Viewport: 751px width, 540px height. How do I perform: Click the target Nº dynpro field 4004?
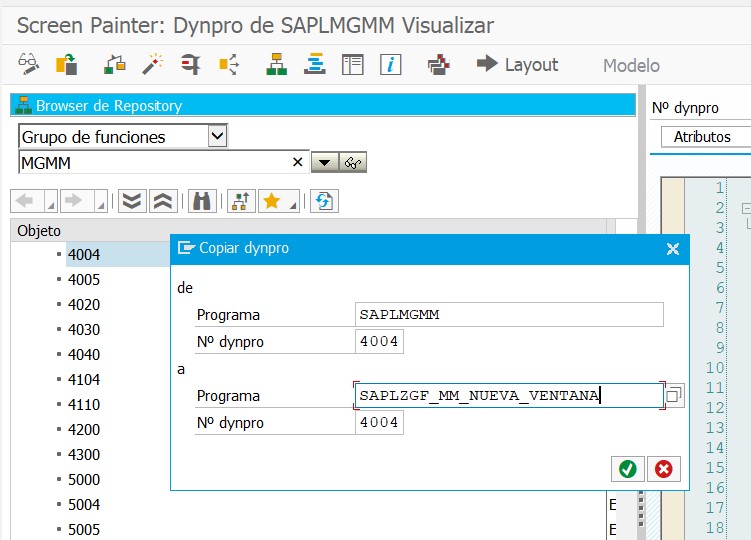click(379, 423)
